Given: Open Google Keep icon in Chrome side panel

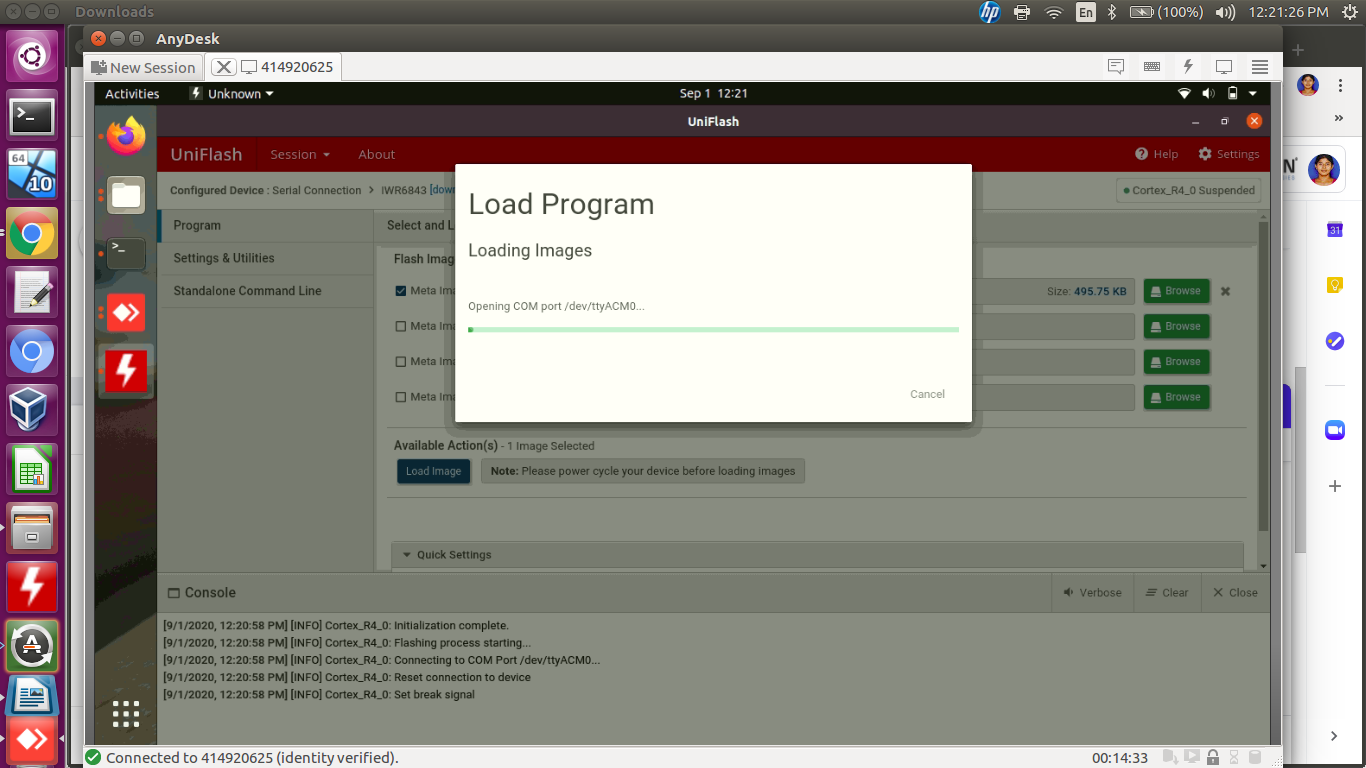Looking at the screenshot, I should (x=1334, y=285).
